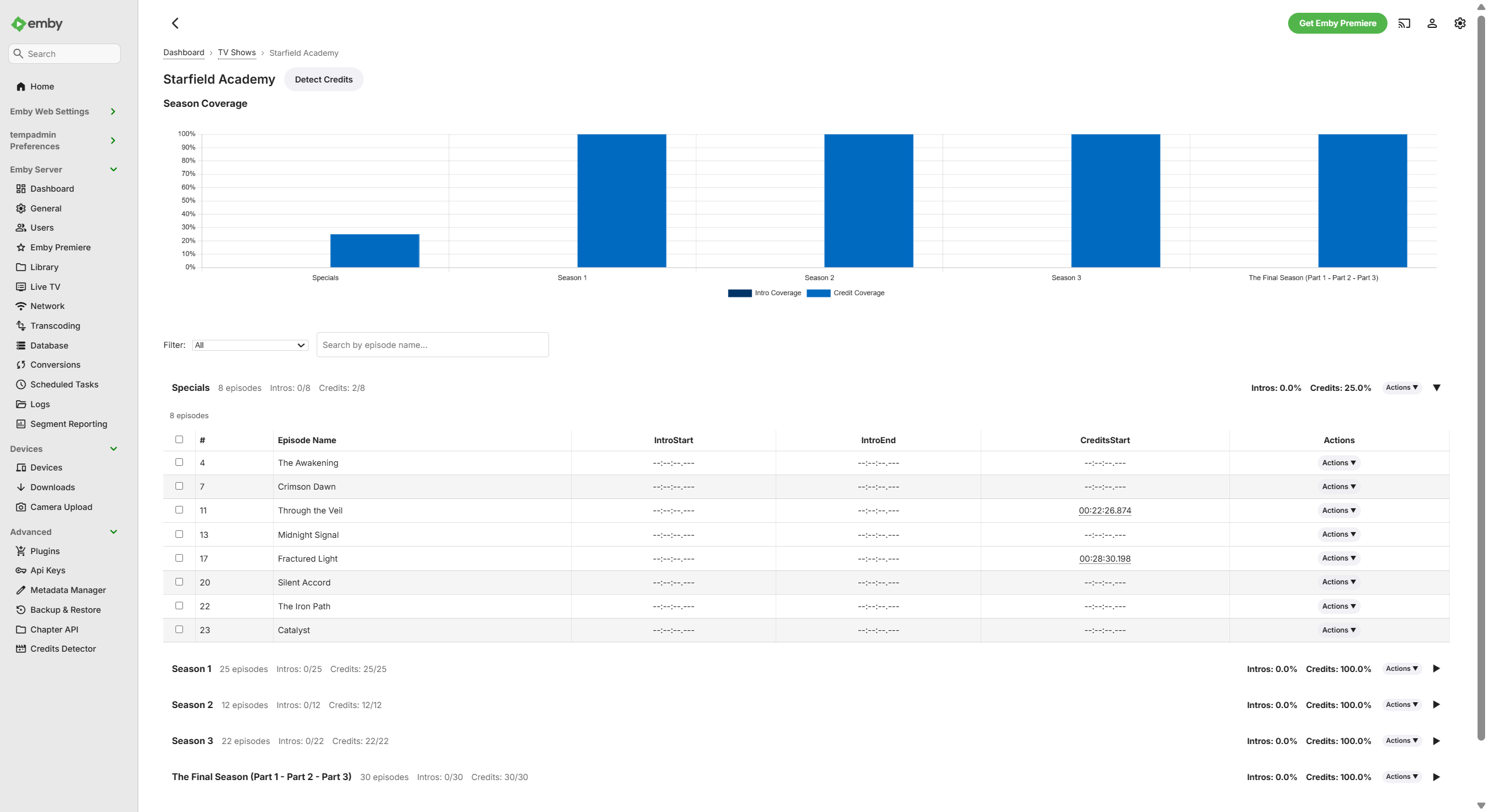
Task: Click the TV Shows breadcrumb link
Action: [x=236, y=53]
